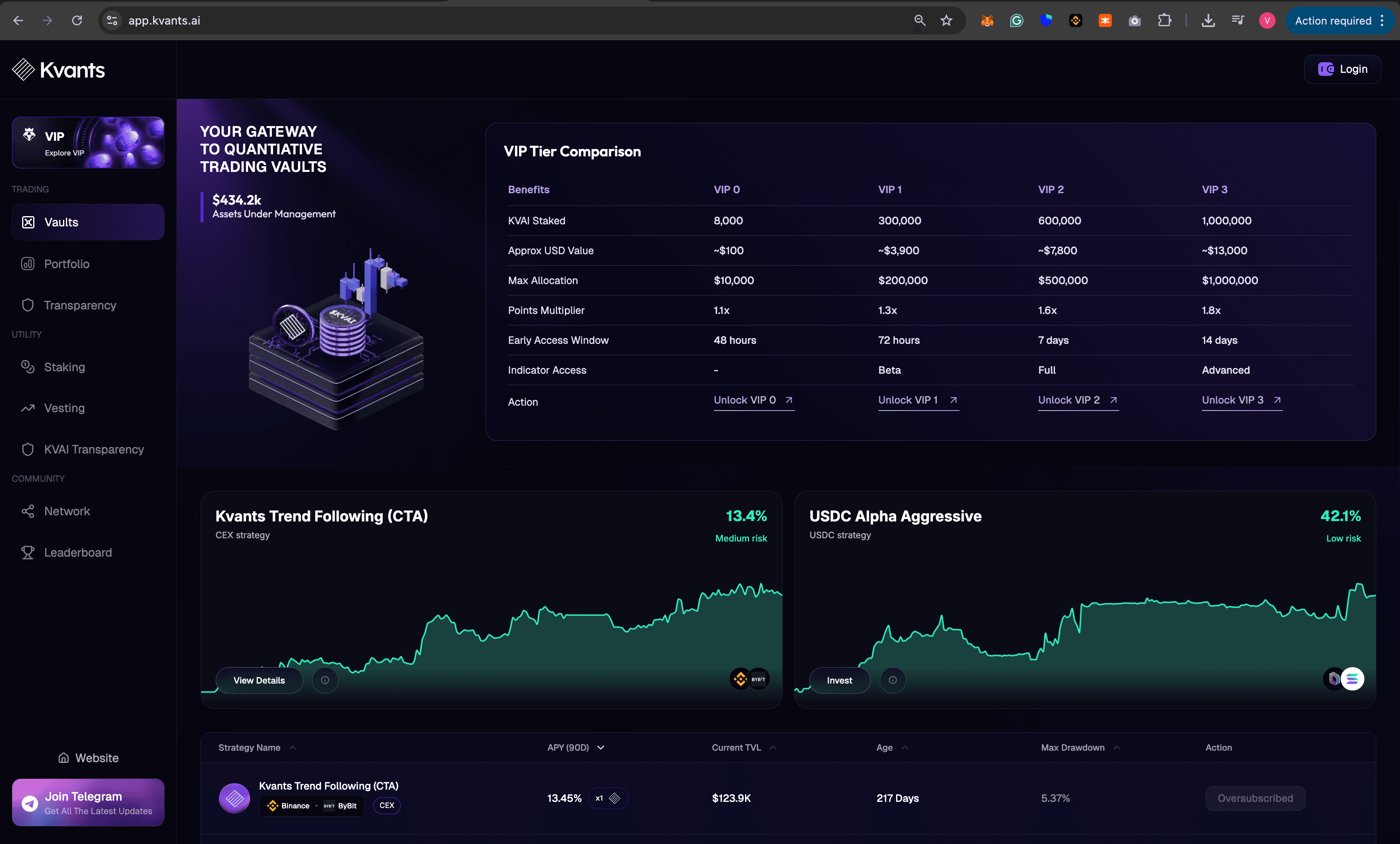Click Unlock VIP 2 link

(1077, 400)
